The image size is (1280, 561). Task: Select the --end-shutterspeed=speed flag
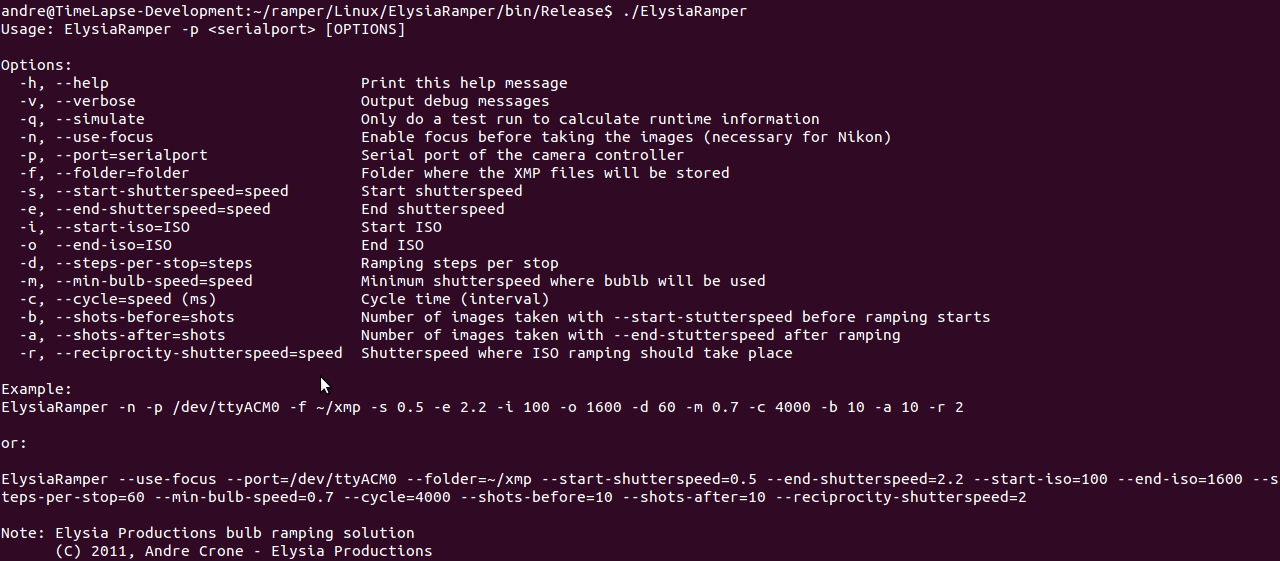tap(163, 209)
